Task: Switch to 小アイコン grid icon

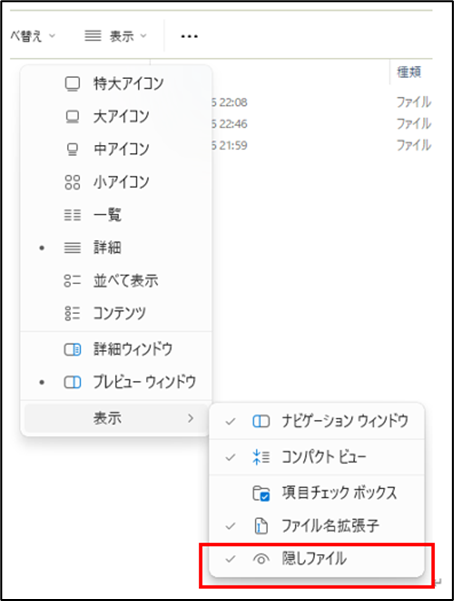Action: click(72, 182)
